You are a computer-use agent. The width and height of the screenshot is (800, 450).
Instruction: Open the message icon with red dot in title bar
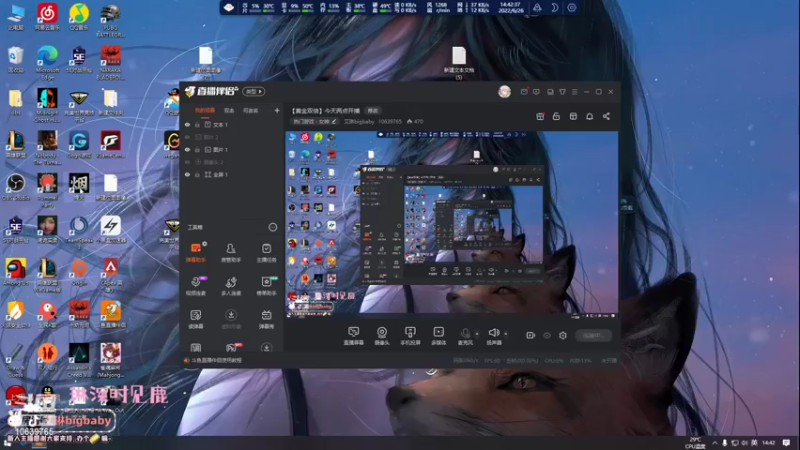click(x=524, y=92)
